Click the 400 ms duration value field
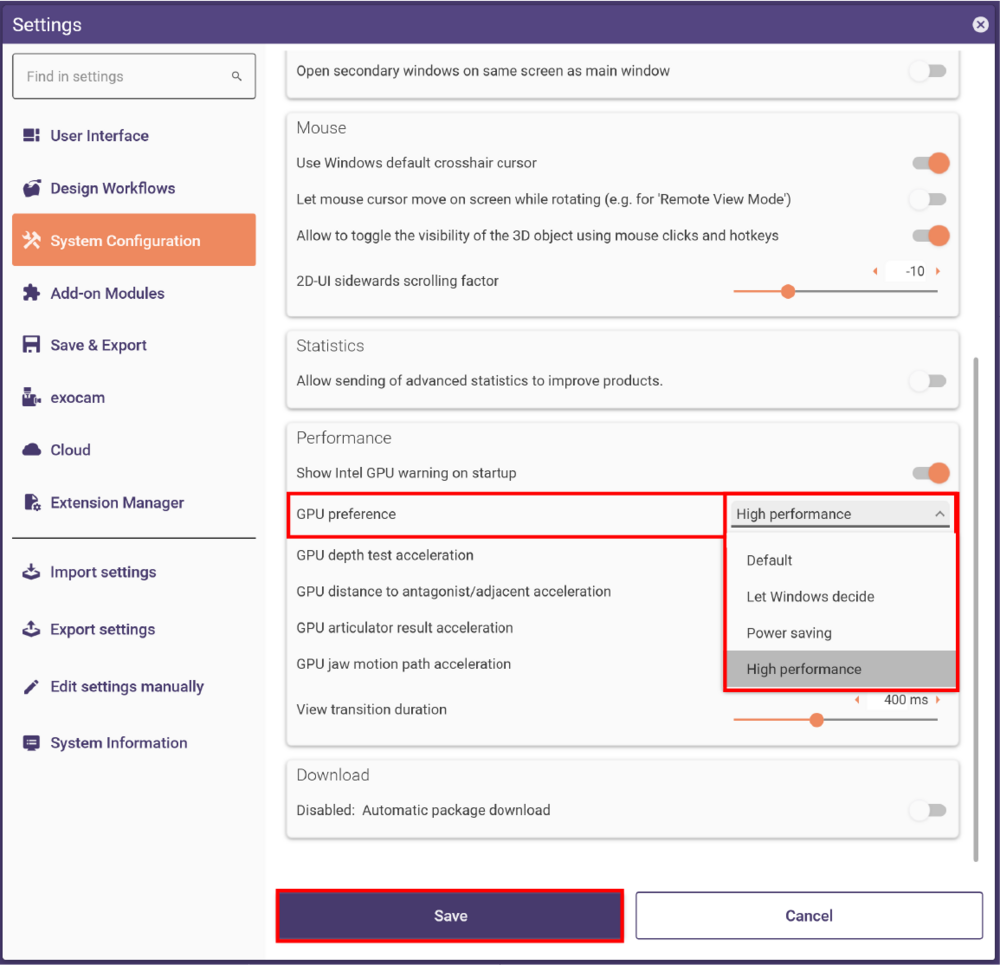 pyautogui.click(x=898, y=700)
